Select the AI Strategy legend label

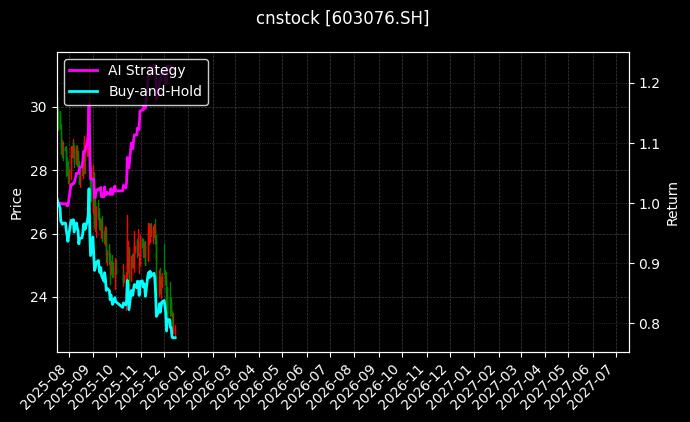[146, 70]
